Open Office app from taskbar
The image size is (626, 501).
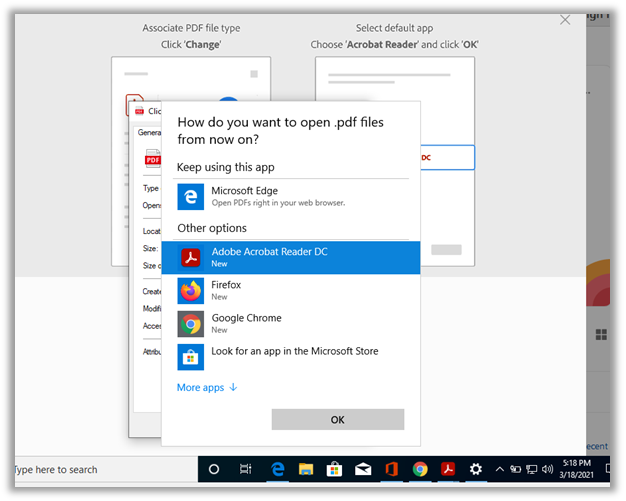click(392, 469)
